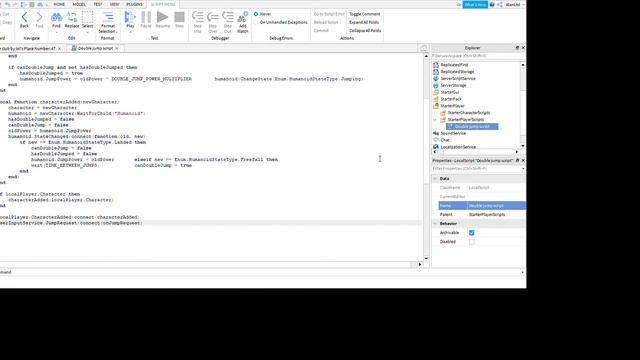Start Play test

[x=130, y=20]
